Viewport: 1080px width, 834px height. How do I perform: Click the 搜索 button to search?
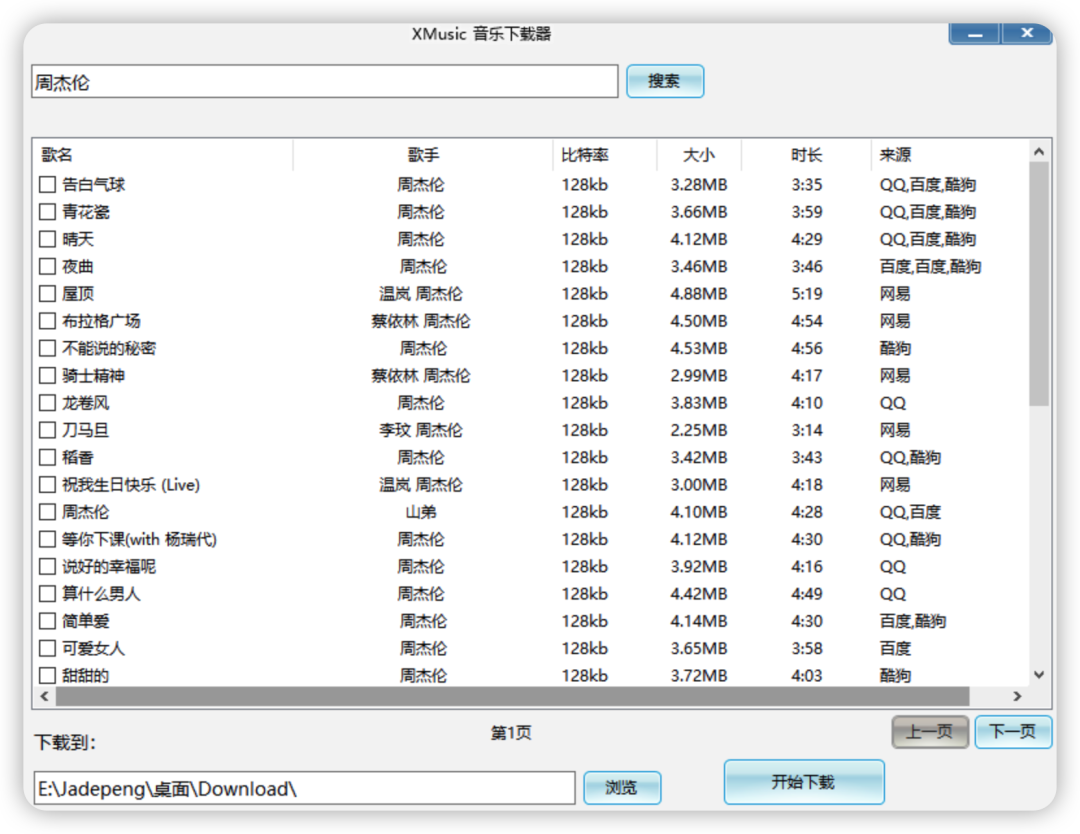(664, 81)
